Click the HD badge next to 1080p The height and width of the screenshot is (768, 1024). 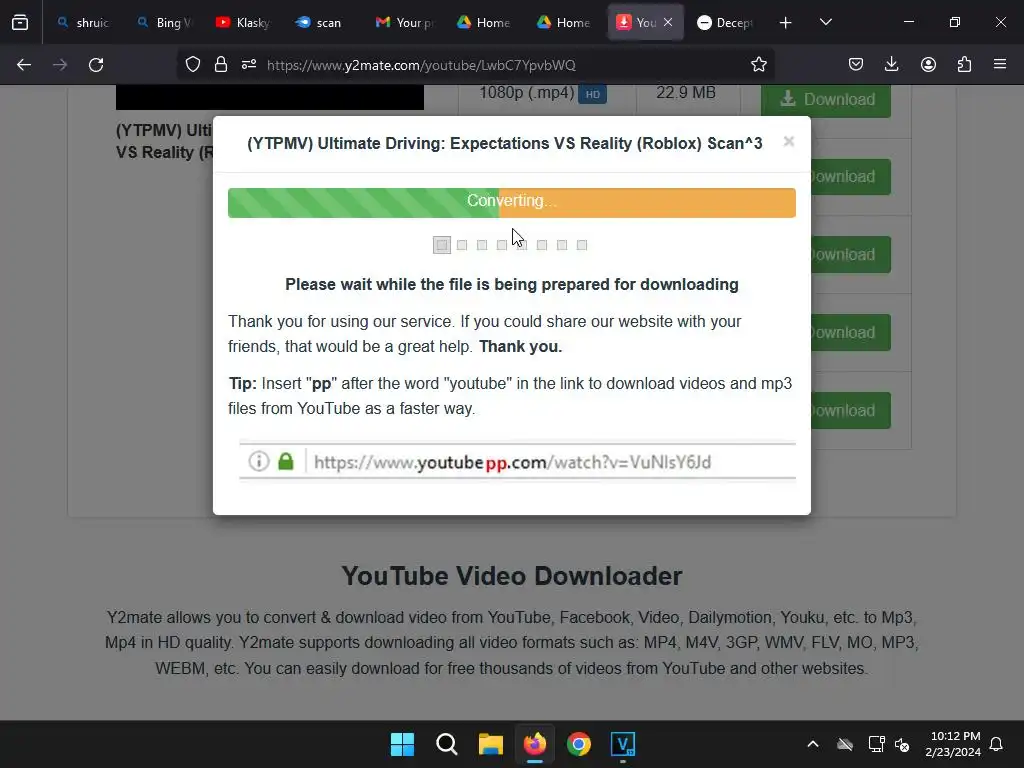(x=593, y=94)
